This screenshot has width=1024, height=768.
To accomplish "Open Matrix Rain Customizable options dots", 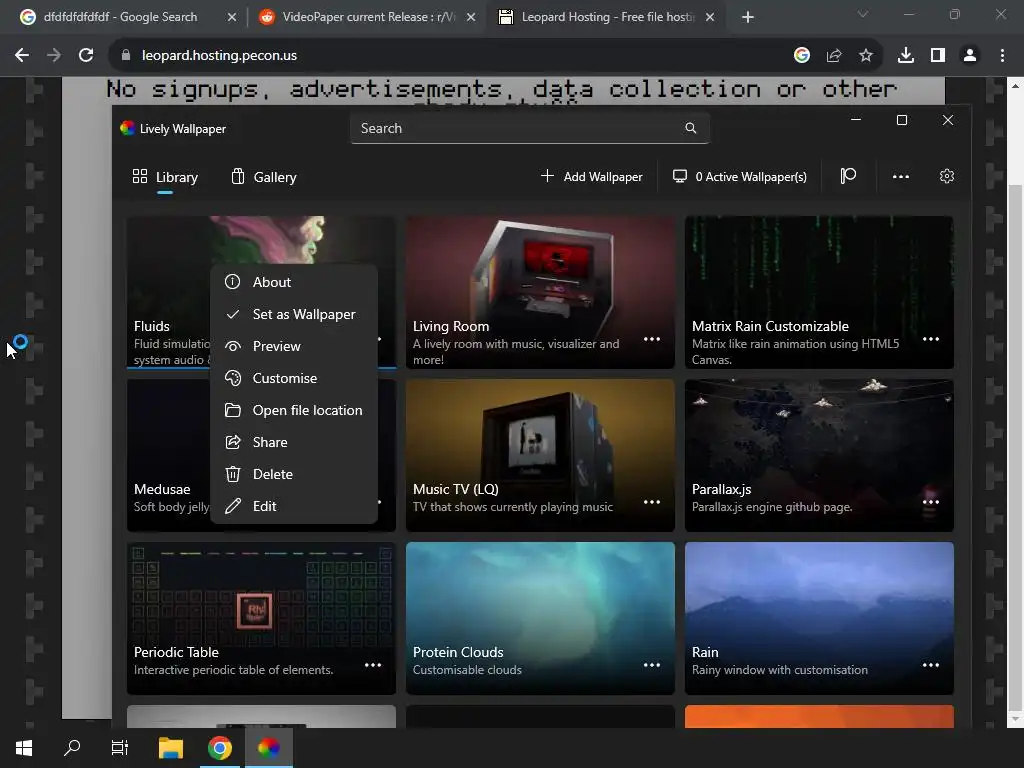I will (x=931, y=339).
